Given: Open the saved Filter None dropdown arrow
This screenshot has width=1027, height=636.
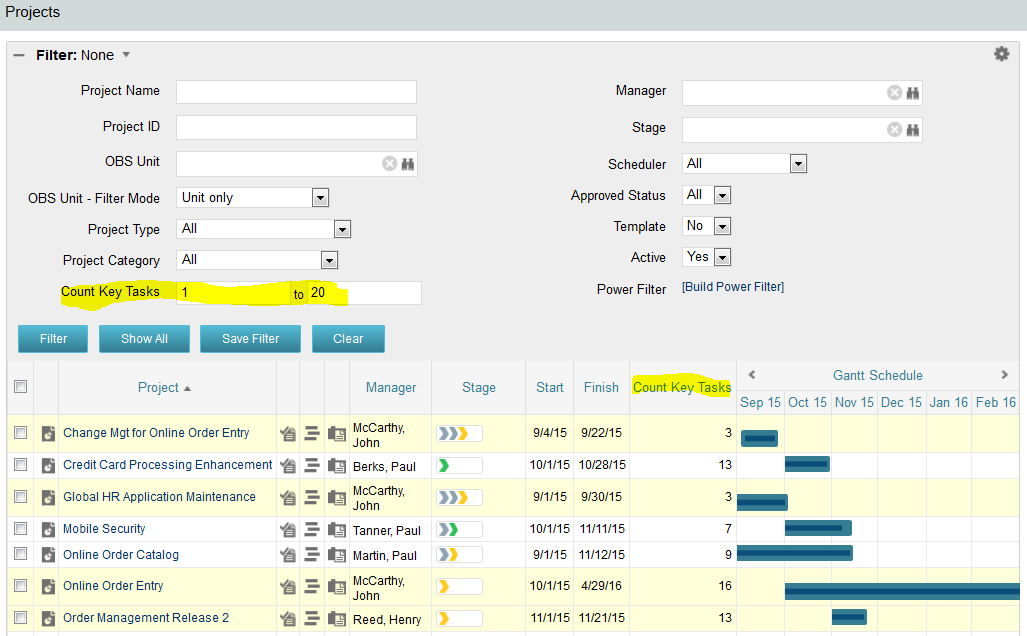Looking at the screenshot, I should coord(126,55).
